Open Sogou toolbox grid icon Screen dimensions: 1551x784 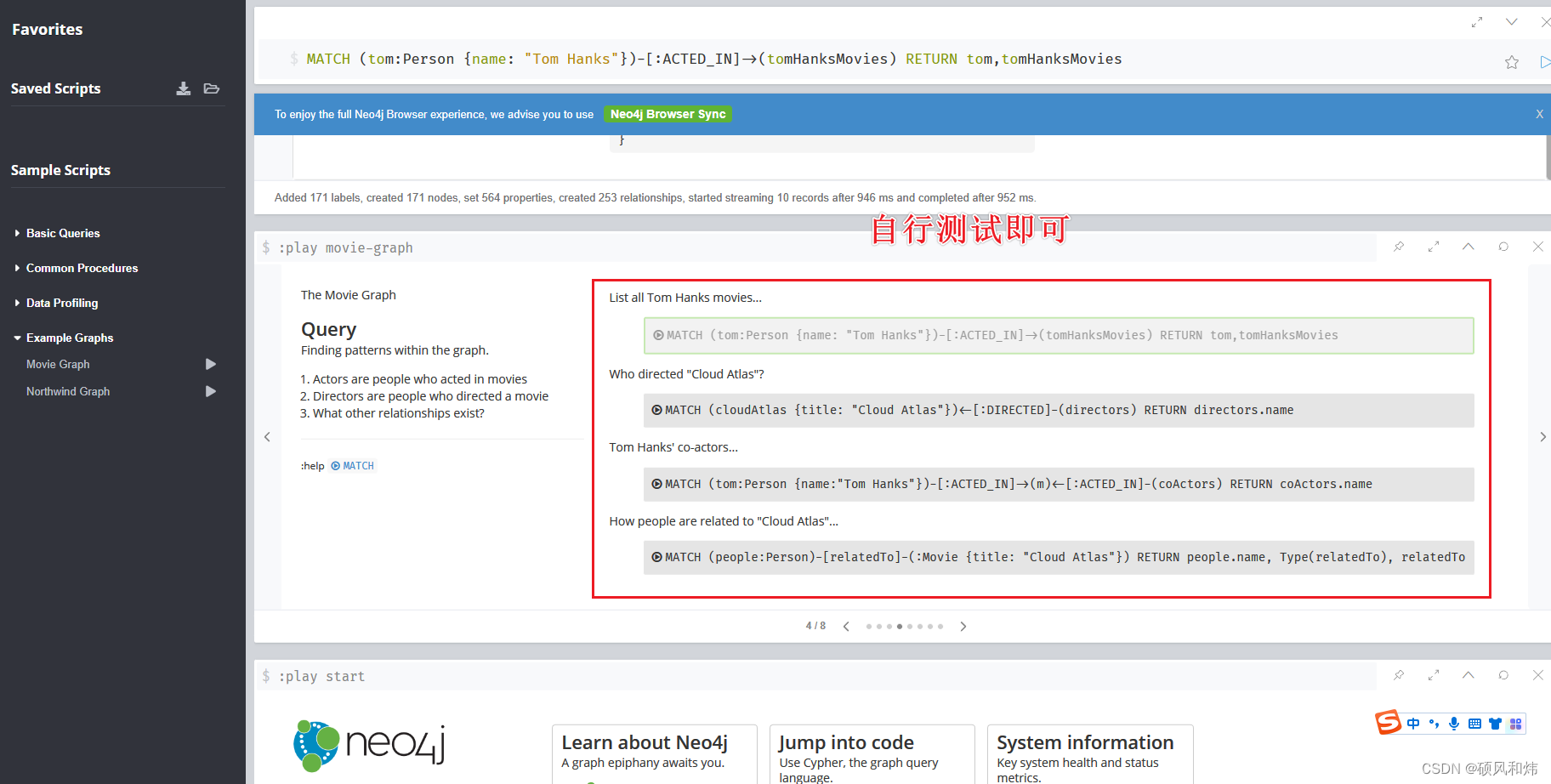pyautogui.click(x=1515, y=724)
